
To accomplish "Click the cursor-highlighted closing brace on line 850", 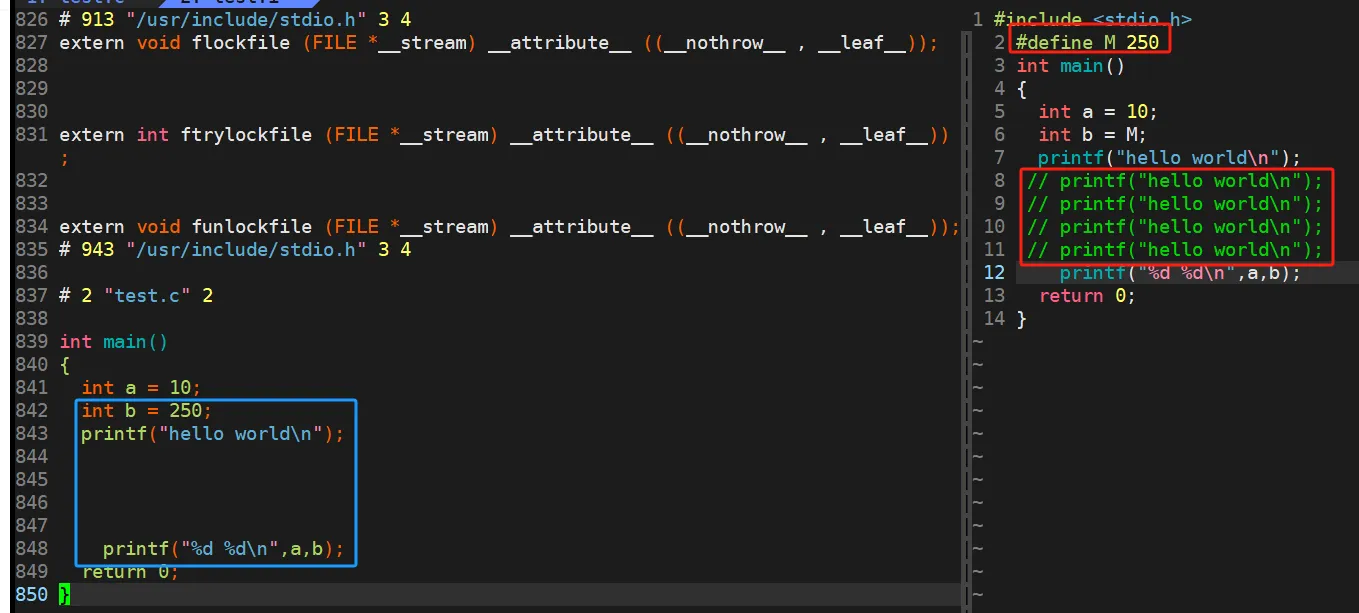I will (65, 595).
